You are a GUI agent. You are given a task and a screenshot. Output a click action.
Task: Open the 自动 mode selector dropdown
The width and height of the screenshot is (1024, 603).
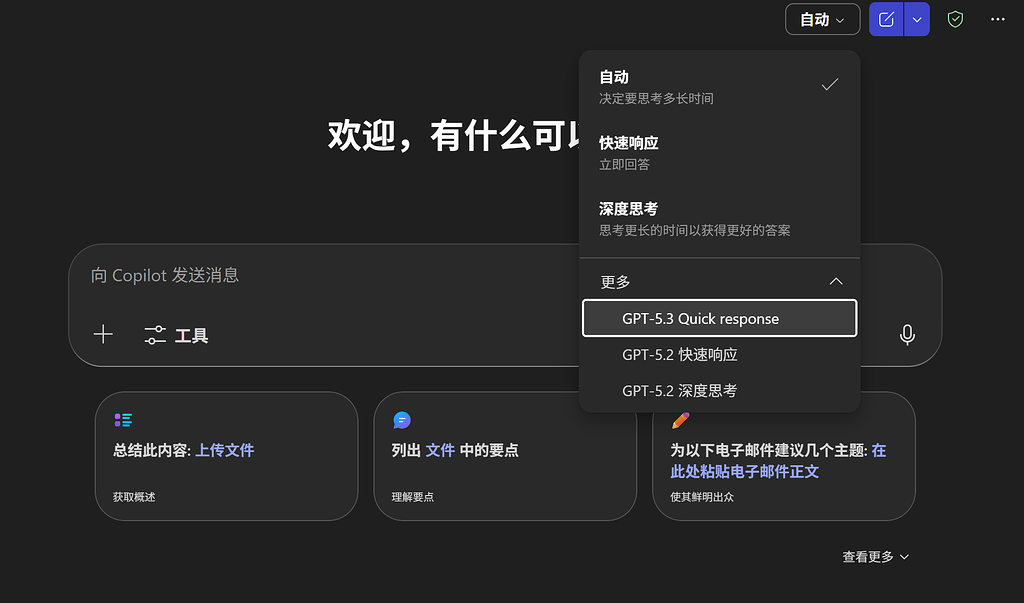[x=822, y=20]
